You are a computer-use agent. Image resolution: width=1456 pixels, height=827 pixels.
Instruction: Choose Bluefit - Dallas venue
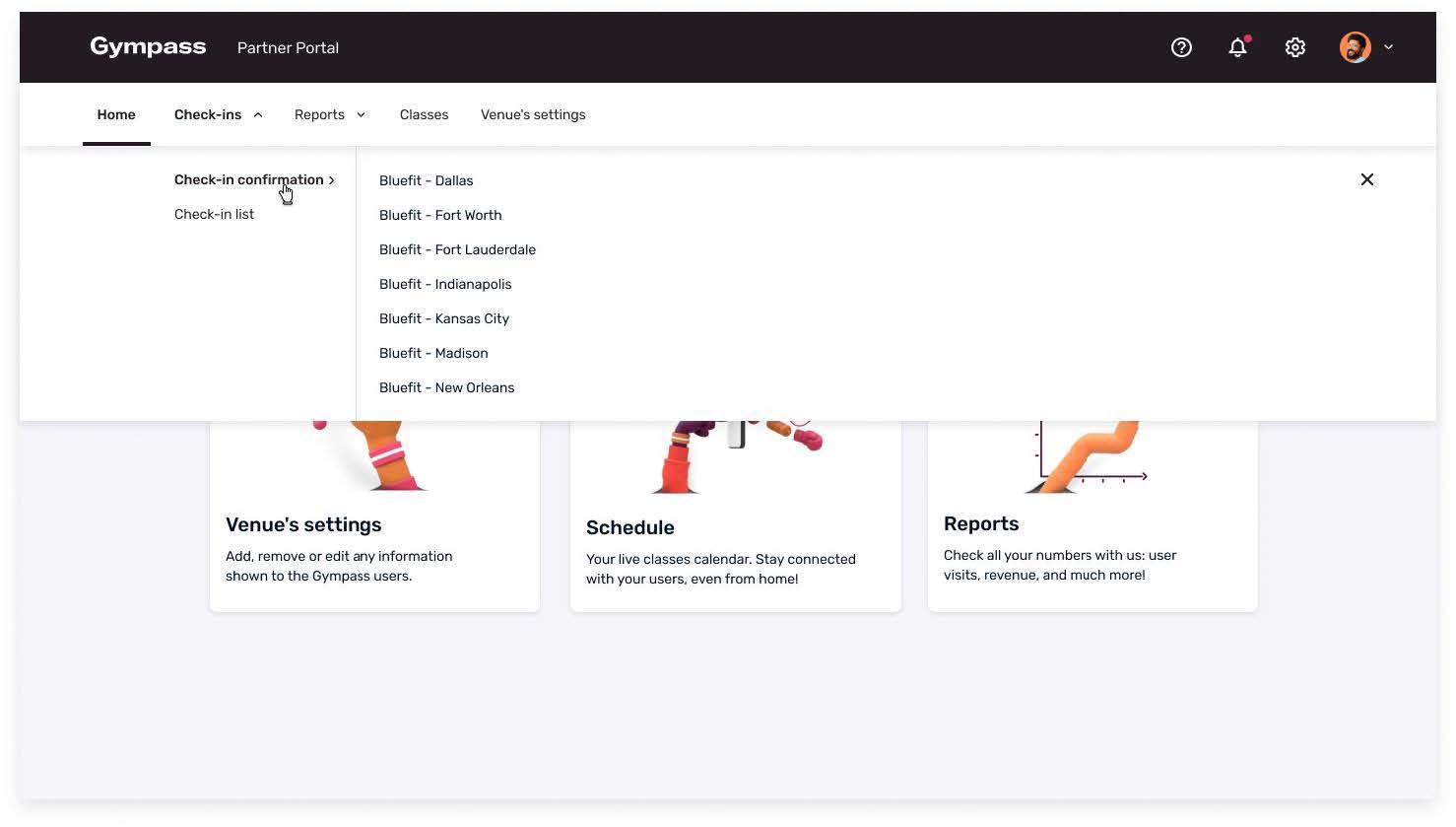427,180
